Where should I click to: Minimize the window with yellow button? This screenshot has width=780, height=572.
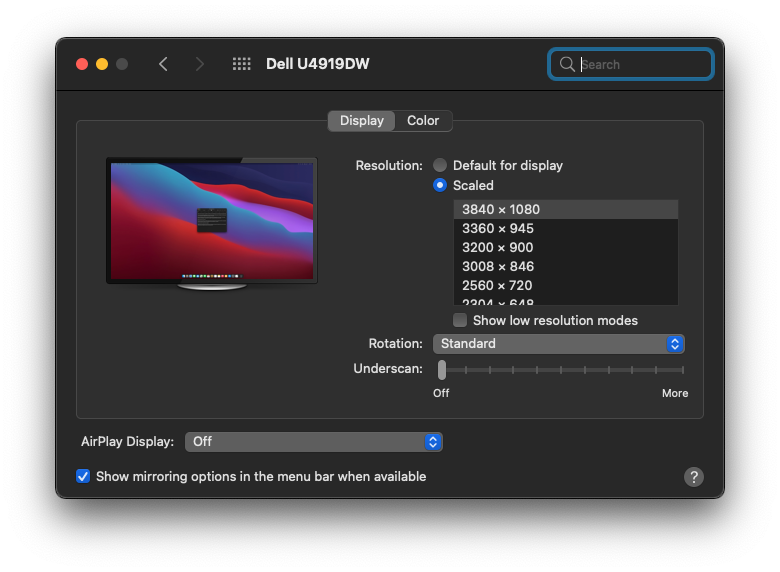tap(102, 64)
